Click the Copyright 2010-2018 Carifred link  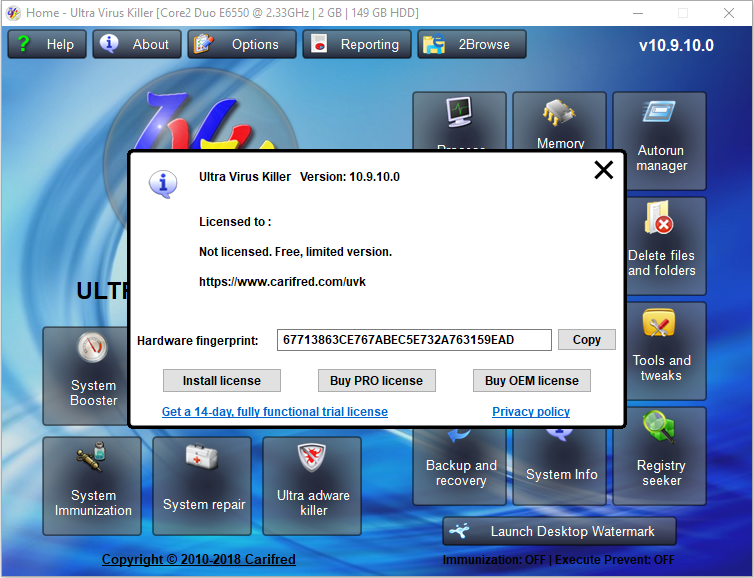(199, 559)
